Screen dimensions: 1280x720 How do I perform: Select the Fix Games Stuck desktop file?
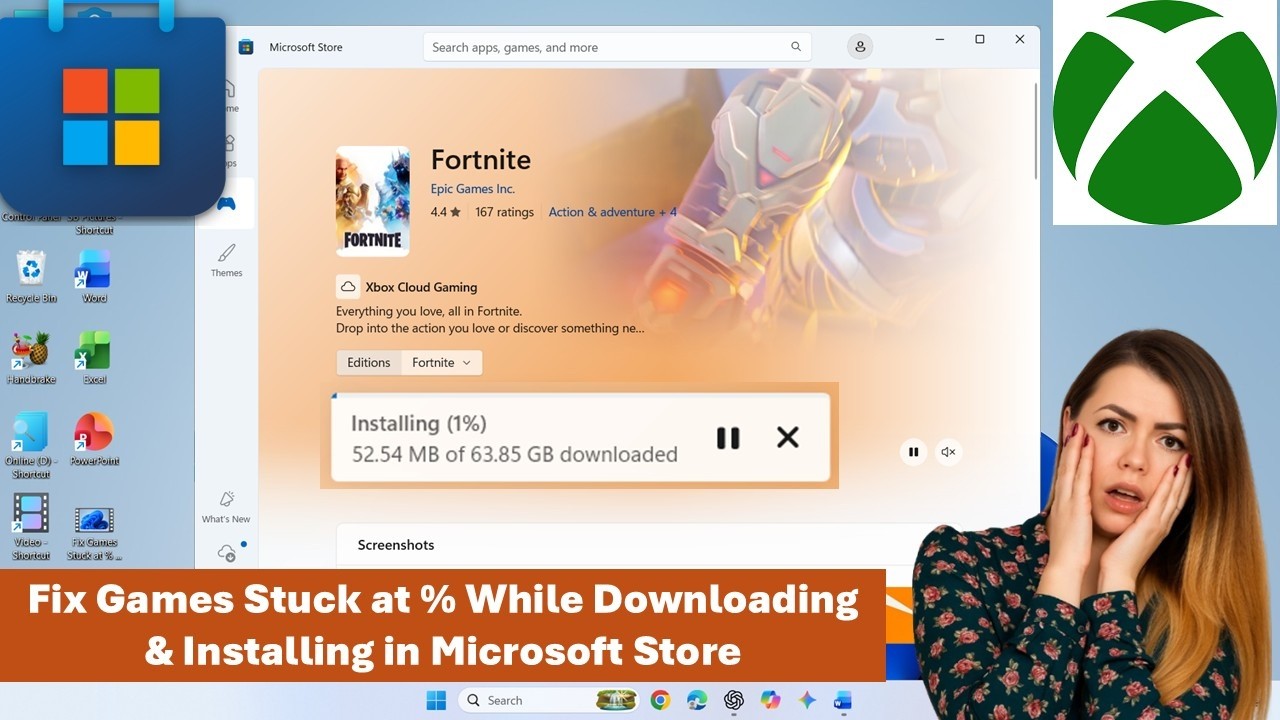(x=94, y=533)
